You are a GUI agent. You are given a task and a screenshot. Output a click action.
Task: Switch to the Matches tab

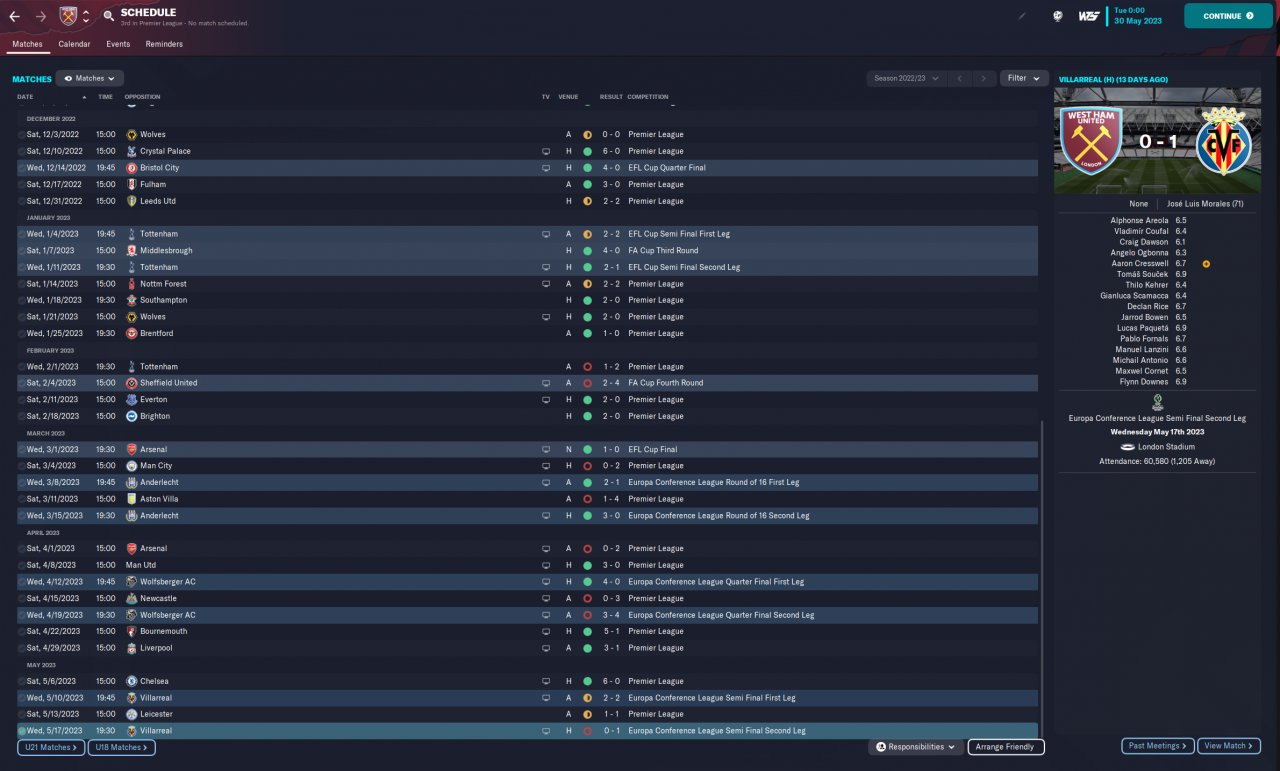point(27,44)
